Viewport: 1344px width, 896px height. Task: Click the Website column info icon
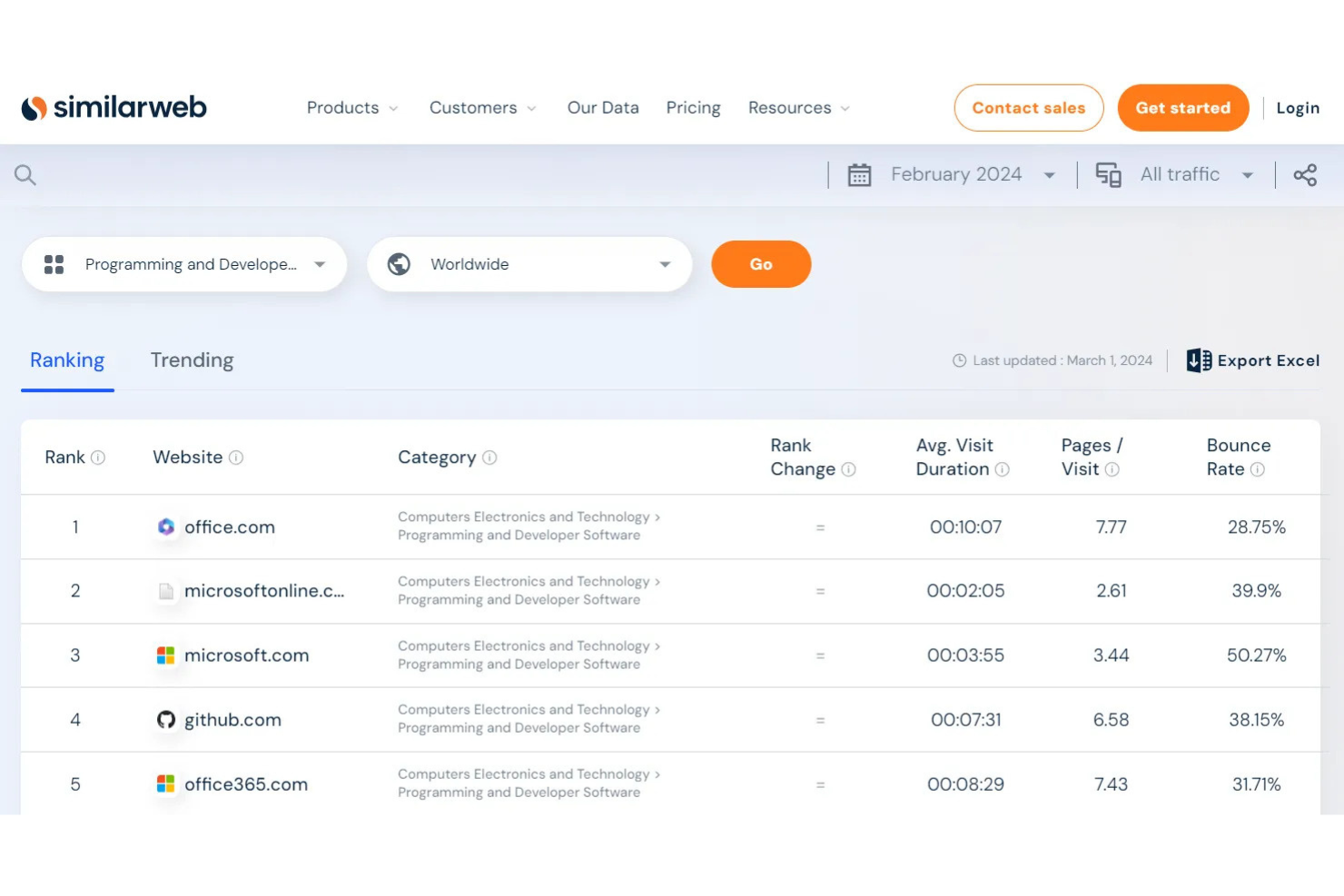coord(236,458)
